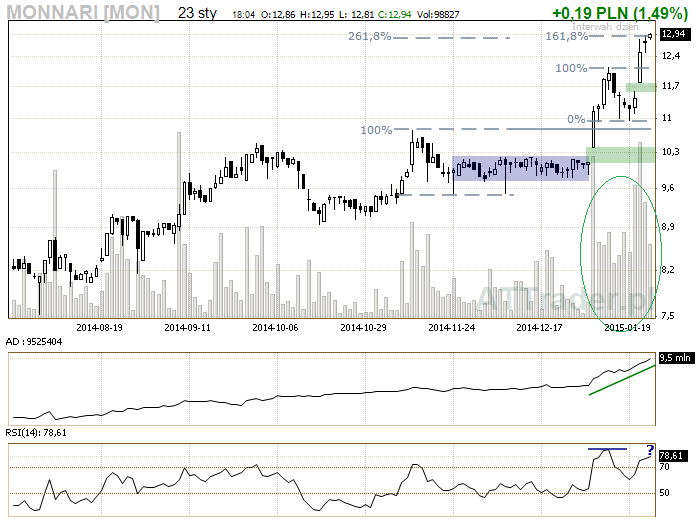Click the 78,61 RSI value tag
The image size is (700, 522).
672,456
